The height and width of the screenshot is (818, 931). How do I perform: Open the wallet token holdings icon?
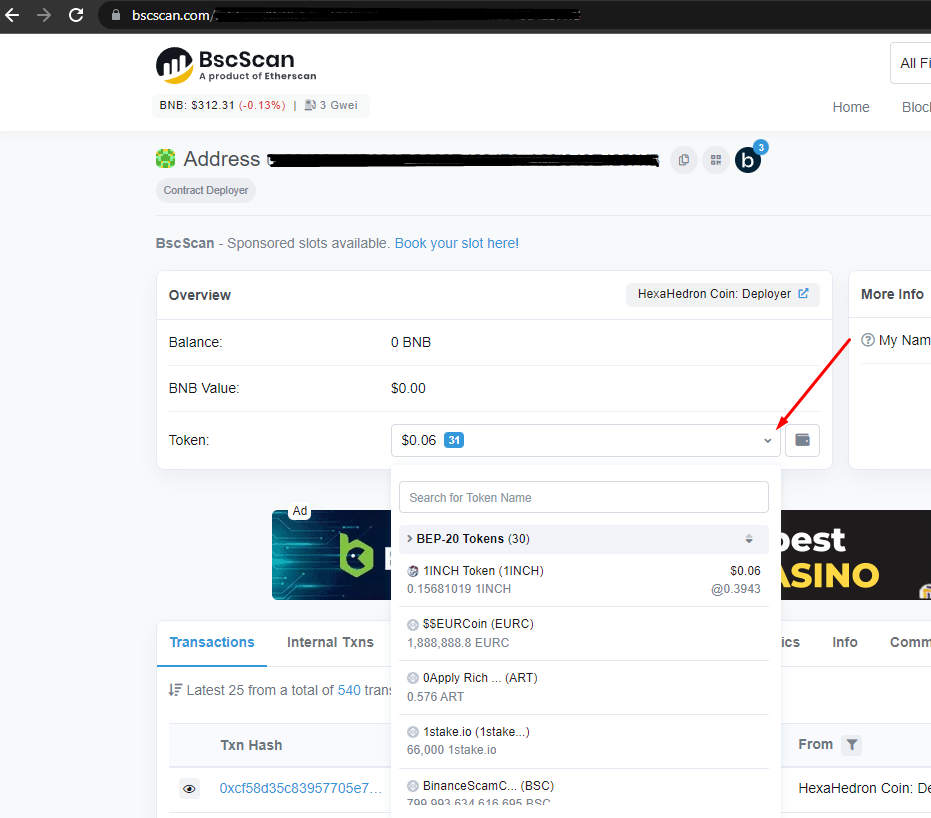(x=802, y=440)
